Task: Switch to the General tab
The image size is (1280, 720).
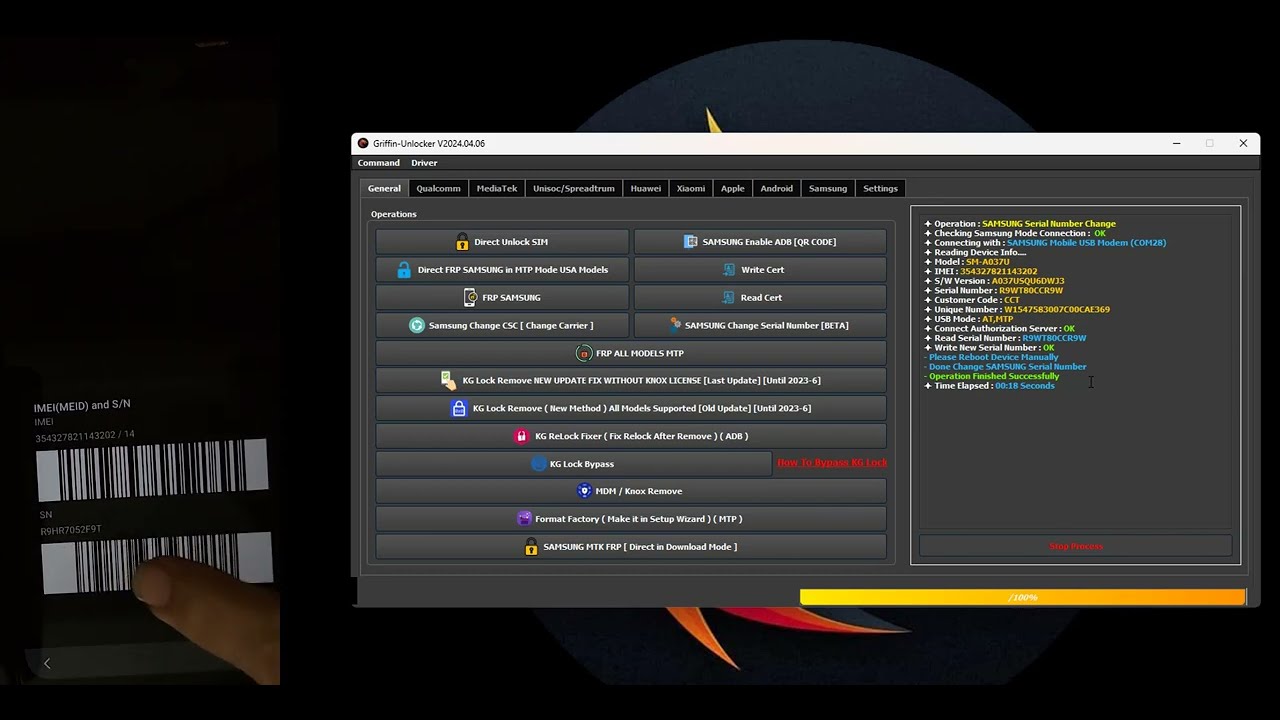Action: click(384, 188)
